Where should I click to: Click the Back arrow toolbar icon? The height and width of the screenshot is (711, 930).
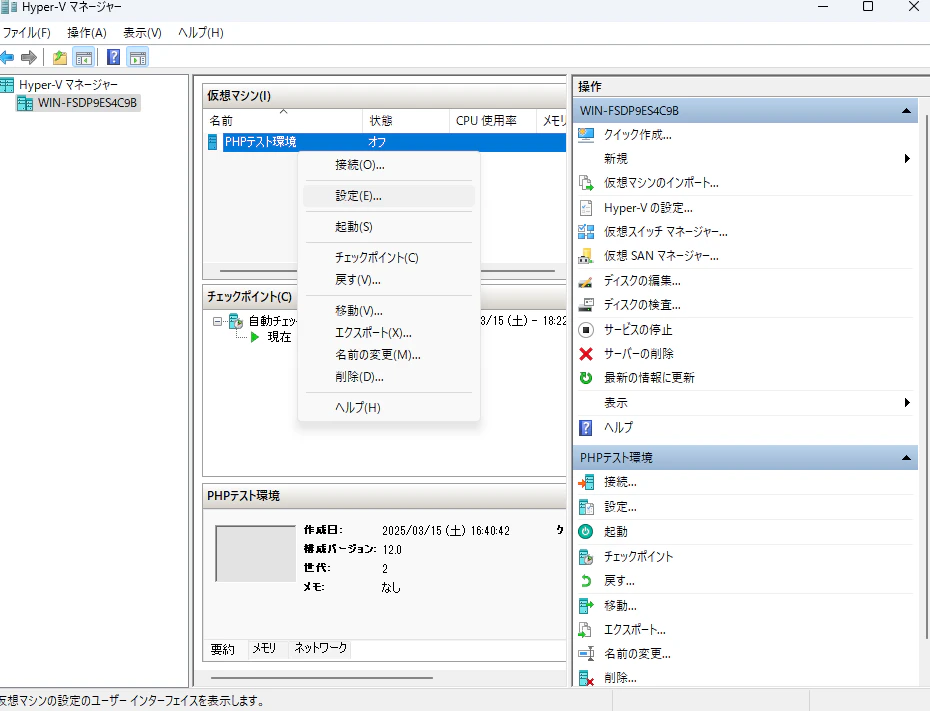pos(7,58)
